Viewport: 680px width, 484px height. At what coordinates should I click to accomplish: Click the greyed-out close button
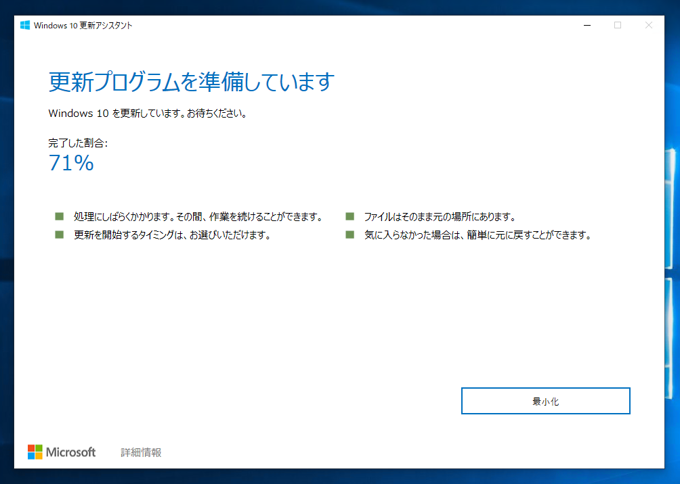[648, 26]
